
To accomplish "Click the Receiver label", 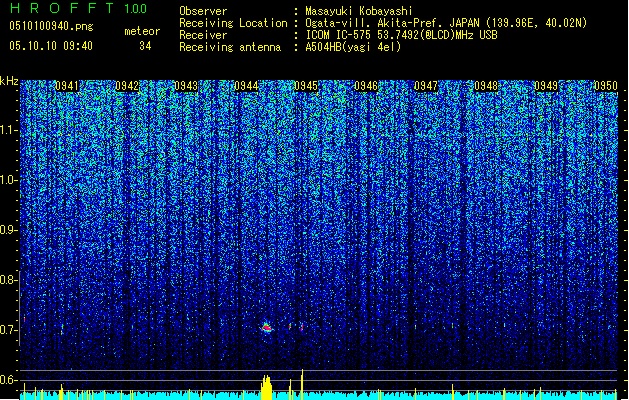I will pyautogui.click(x=203, y=35).
